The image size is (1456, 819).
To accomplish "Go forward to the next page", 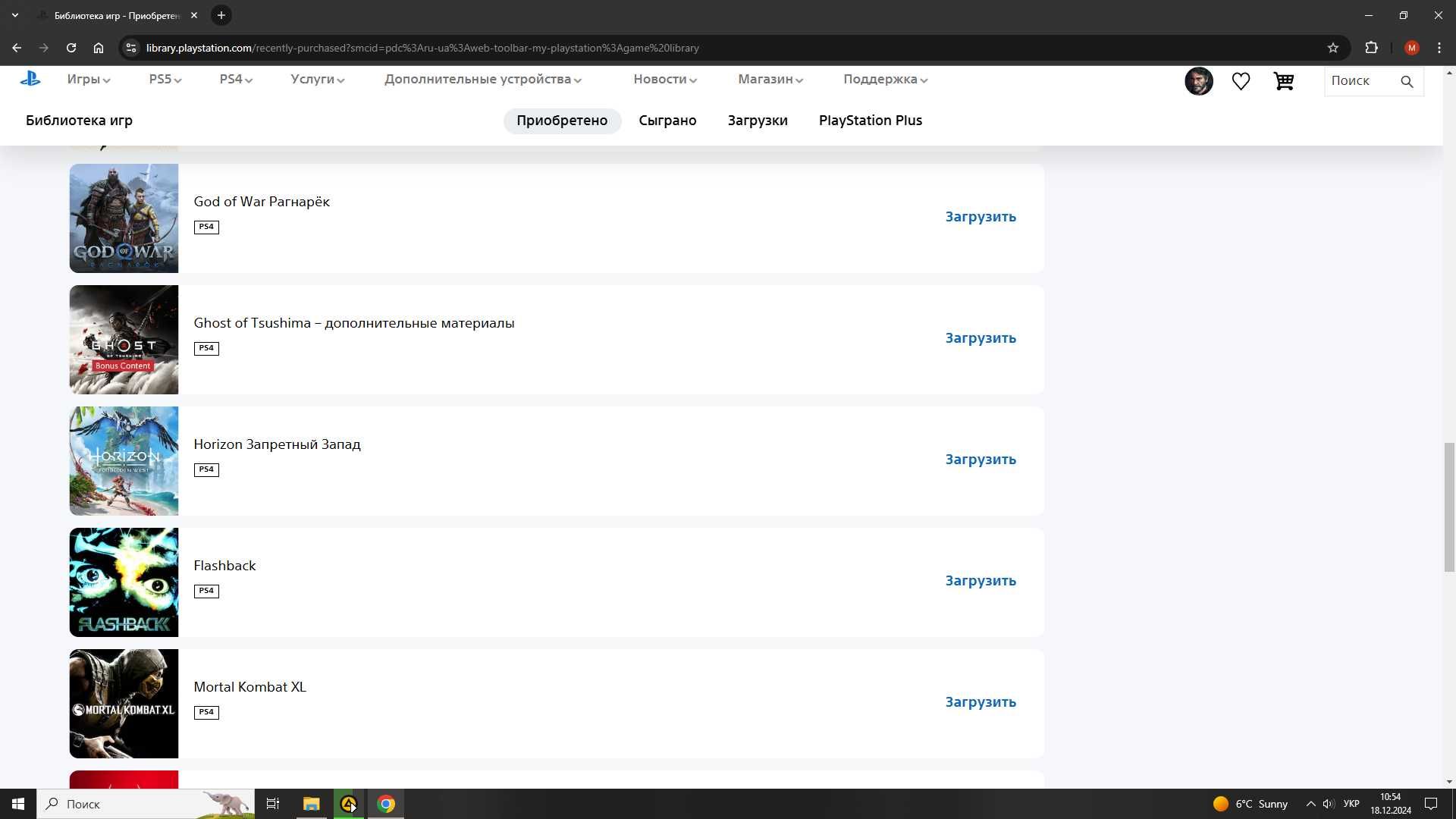I will tap(44, 48).
